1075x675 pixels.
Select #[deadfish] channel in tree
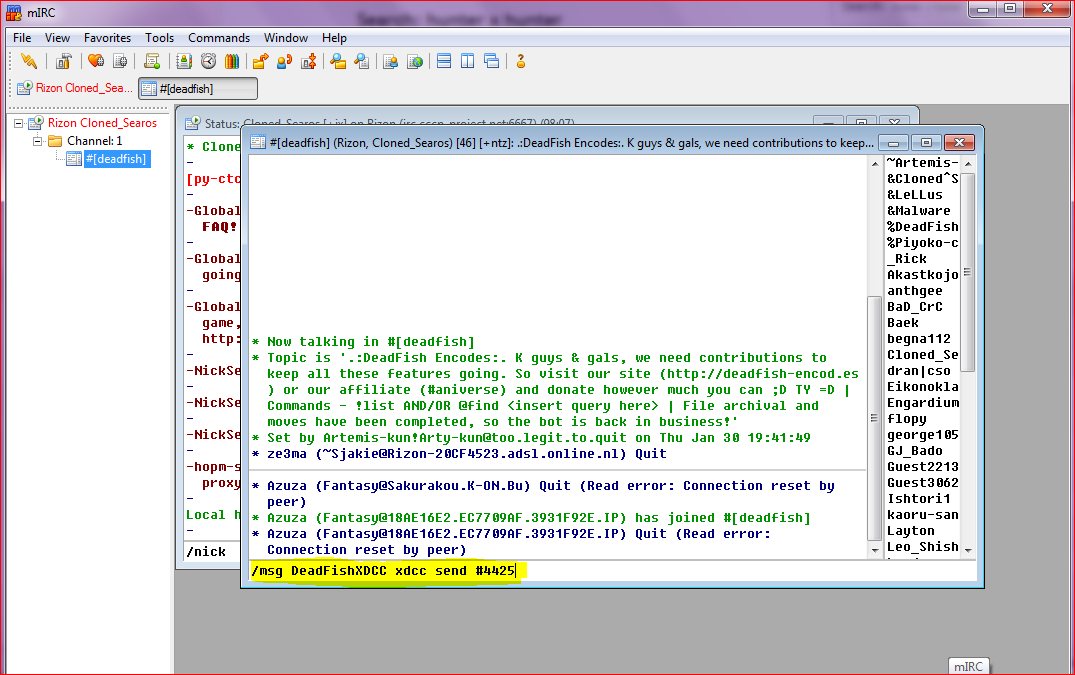point(116,159)
